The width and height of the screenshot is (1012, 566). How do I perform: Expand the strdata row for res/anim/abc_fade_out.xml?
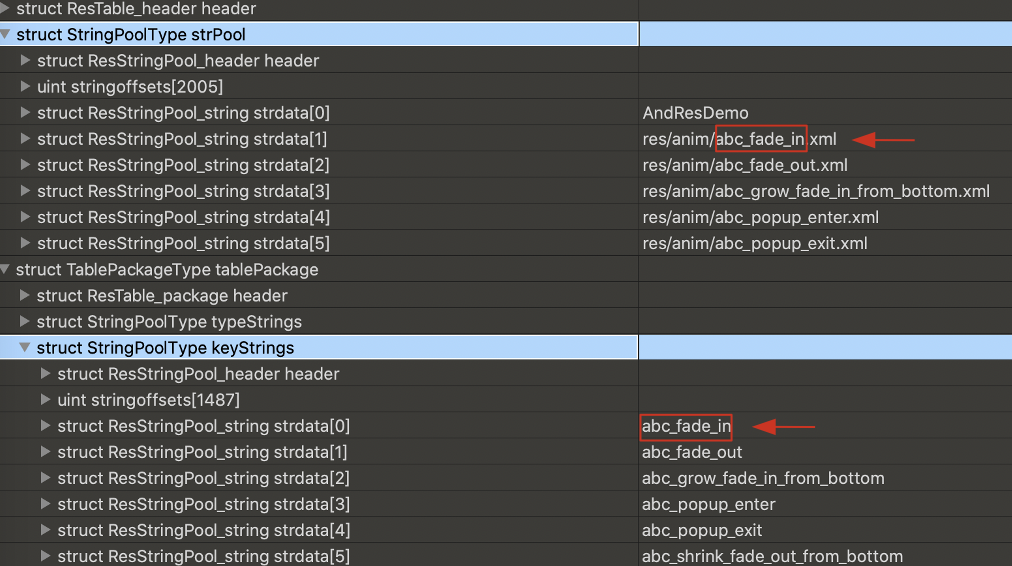(x=26, y=165)
